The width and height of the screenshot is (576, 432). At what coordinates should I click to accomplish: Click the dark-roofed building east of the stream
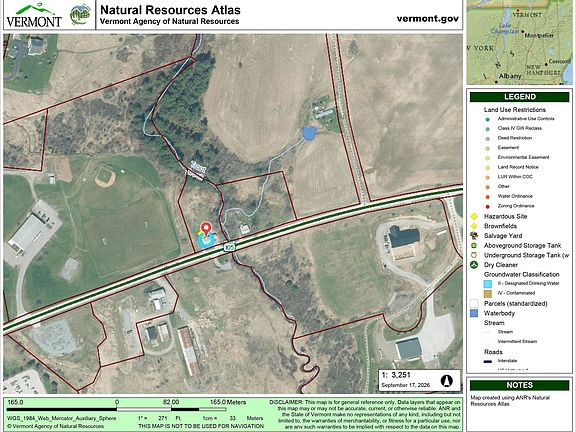(404, 237)
